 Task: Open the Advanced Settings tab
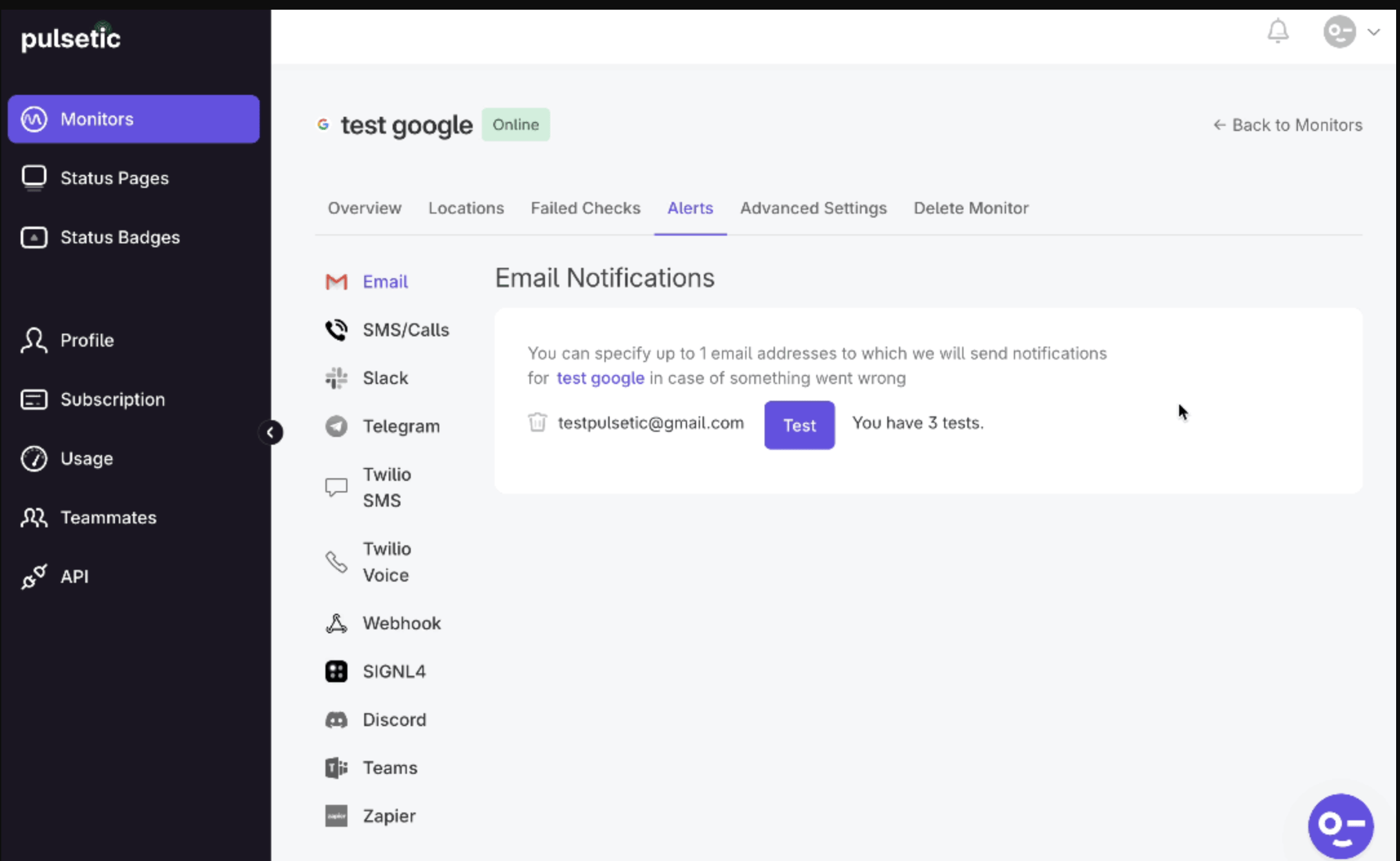[813, 208]
